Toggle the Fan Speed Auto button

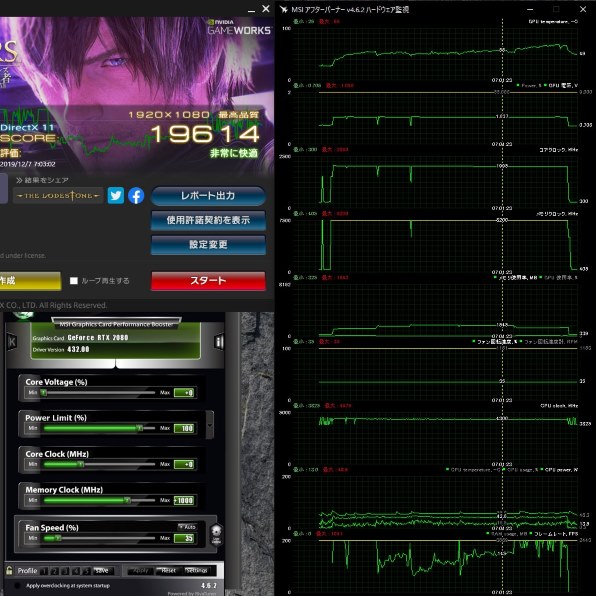pos(187,527)
